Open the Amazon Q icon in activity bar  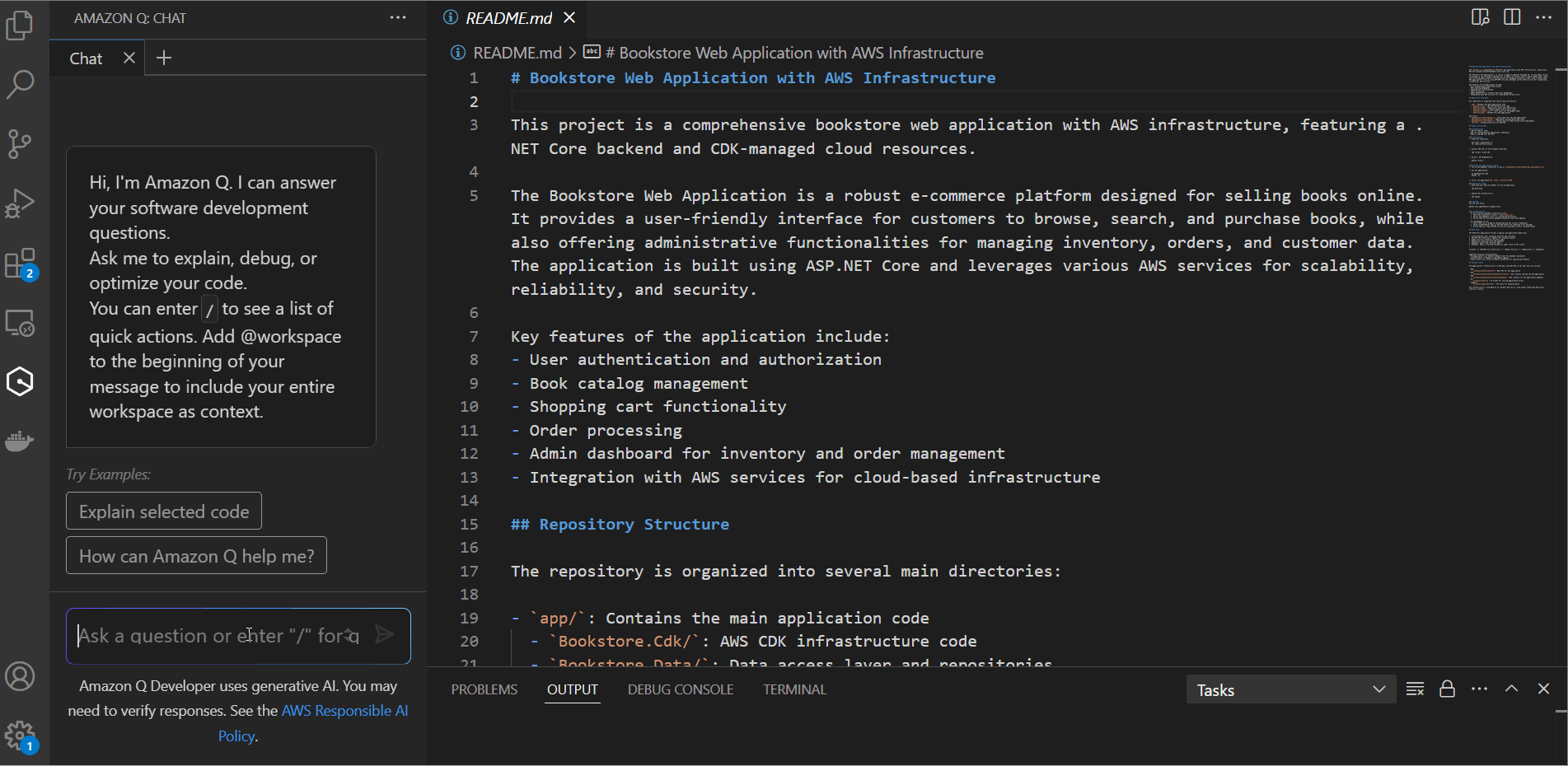coord(20,381)
